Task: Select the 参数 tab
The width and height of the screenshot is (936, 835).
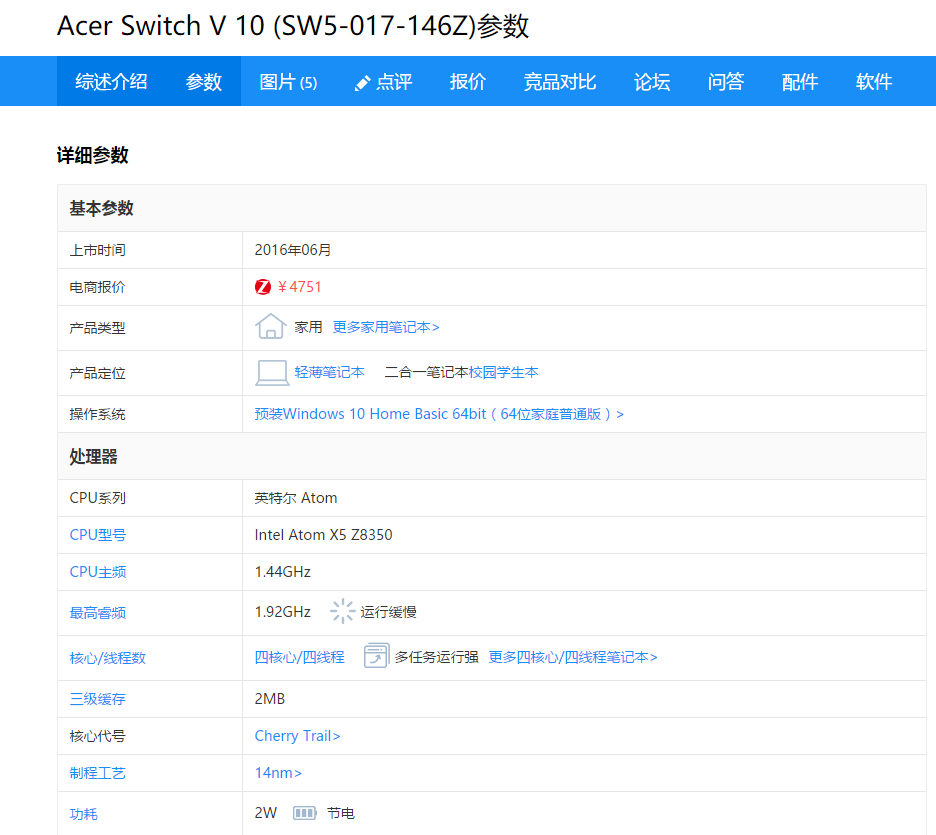Action: [x=204, y=81]
